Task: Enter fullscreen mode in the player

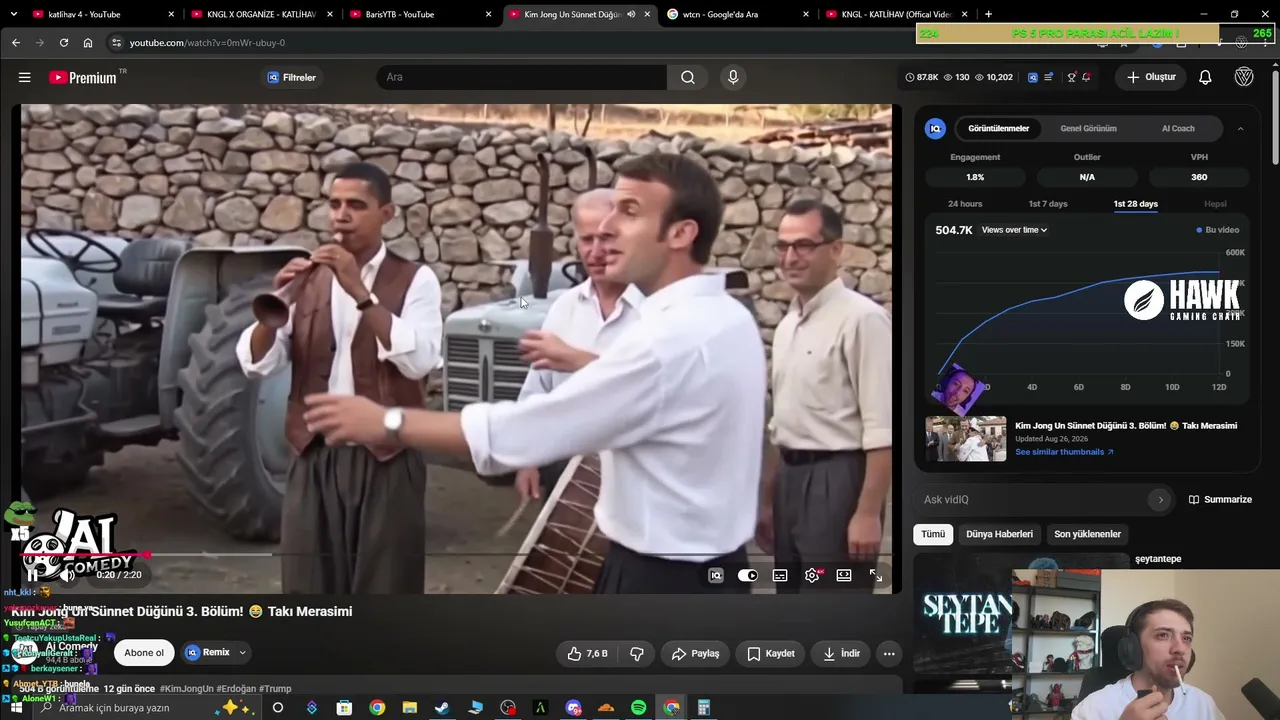Action: click(x=876, y=575)
